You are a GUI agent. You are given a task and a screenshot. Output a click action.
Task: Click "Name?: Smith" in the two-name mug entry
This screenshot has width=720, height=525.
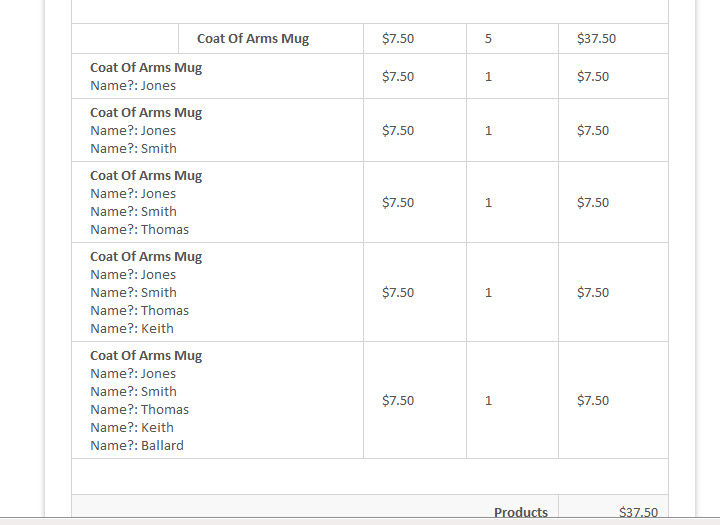133,149
